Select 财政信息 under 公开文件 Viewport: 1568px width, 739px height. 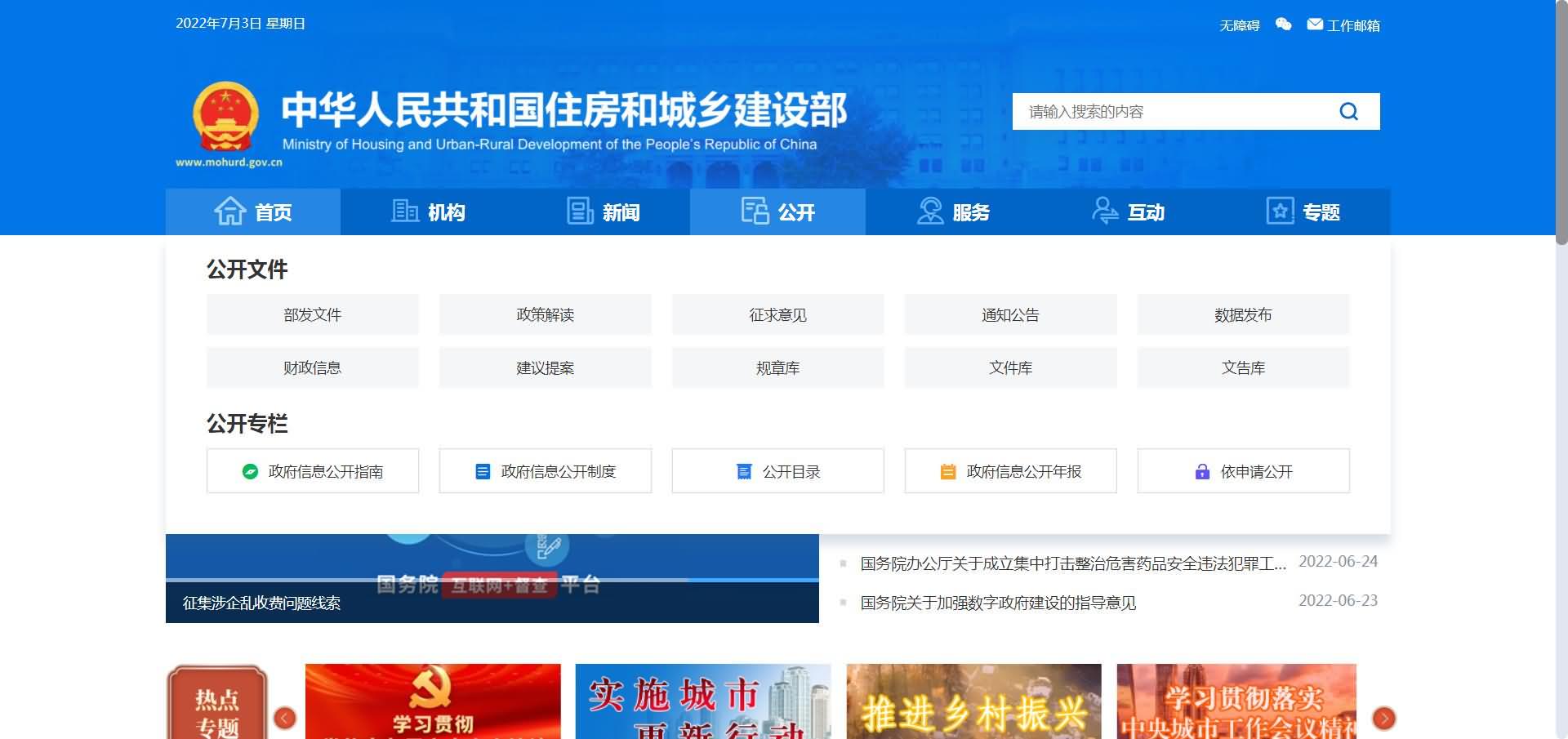tap(313, 367)
